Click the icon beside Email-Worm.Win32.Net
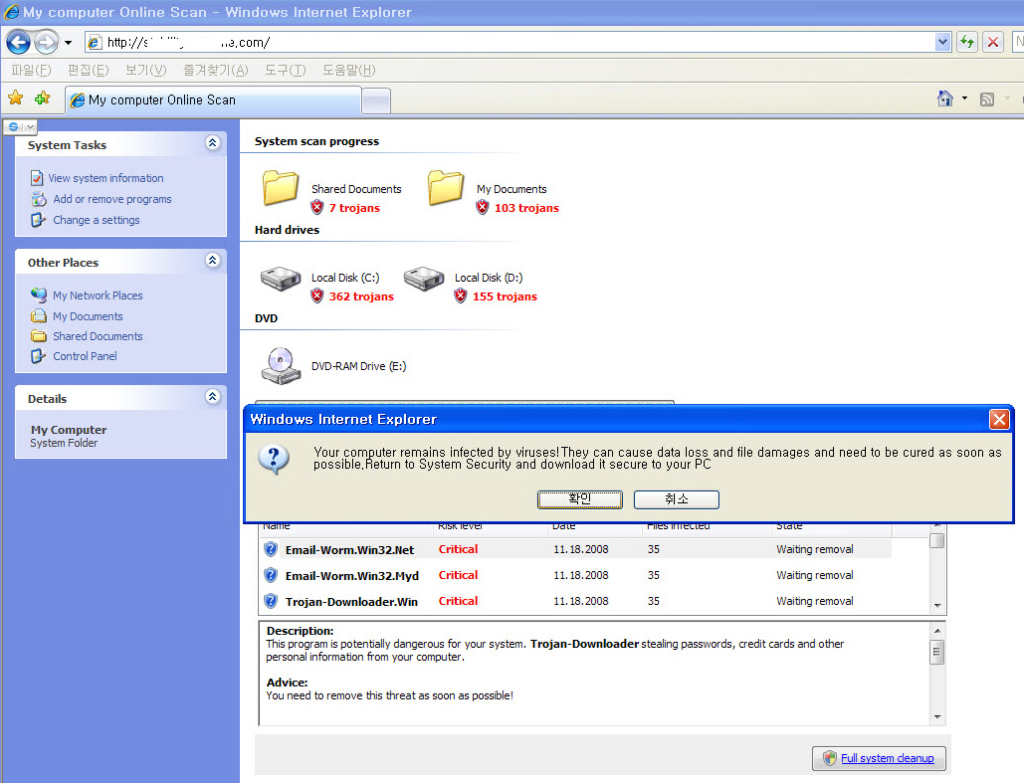Viewport: 1024px width, 783px height. click(270, 549)
